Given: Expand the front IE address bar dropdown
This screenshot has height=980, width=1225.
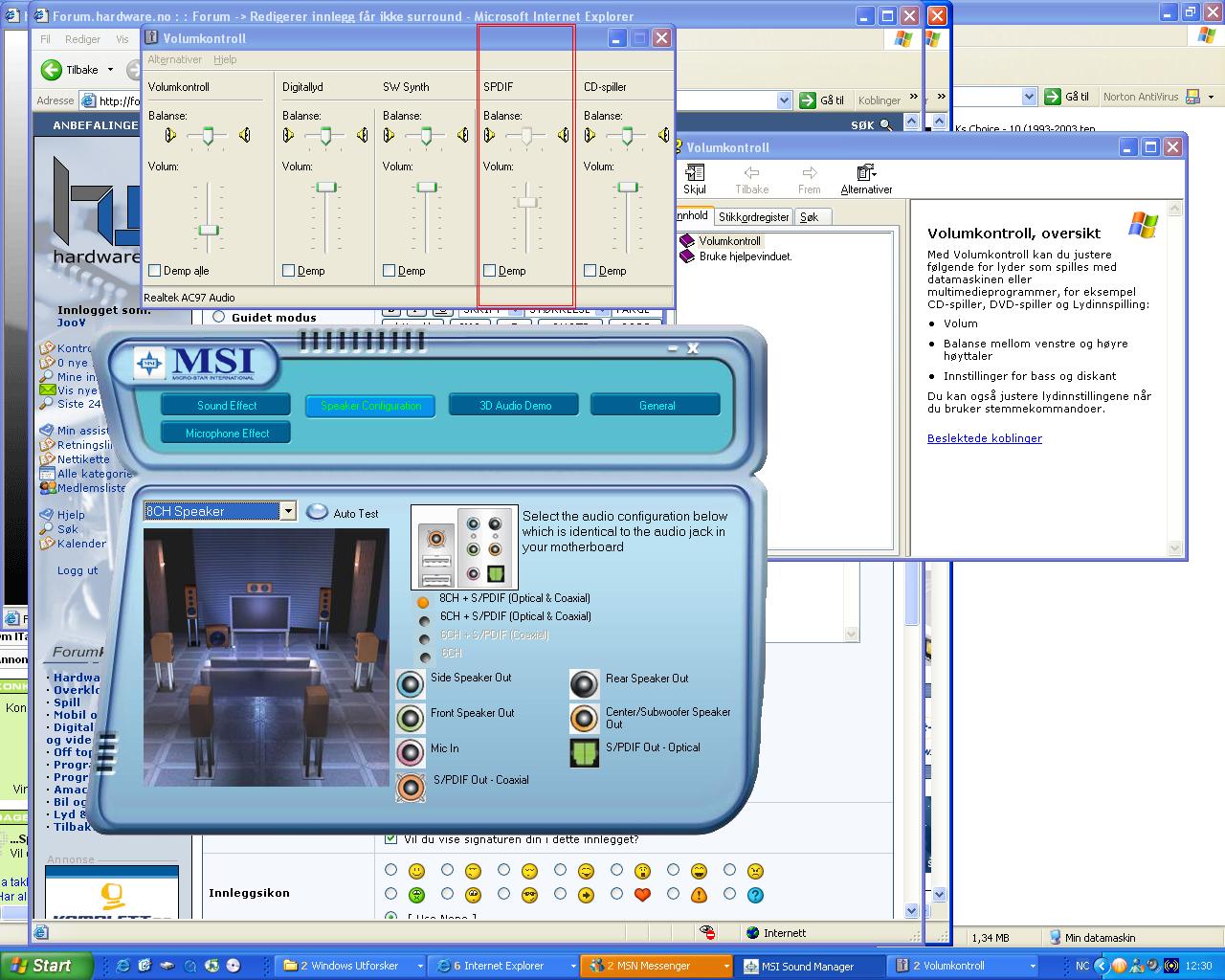Looking at the screenshot, I should [784, 100].
